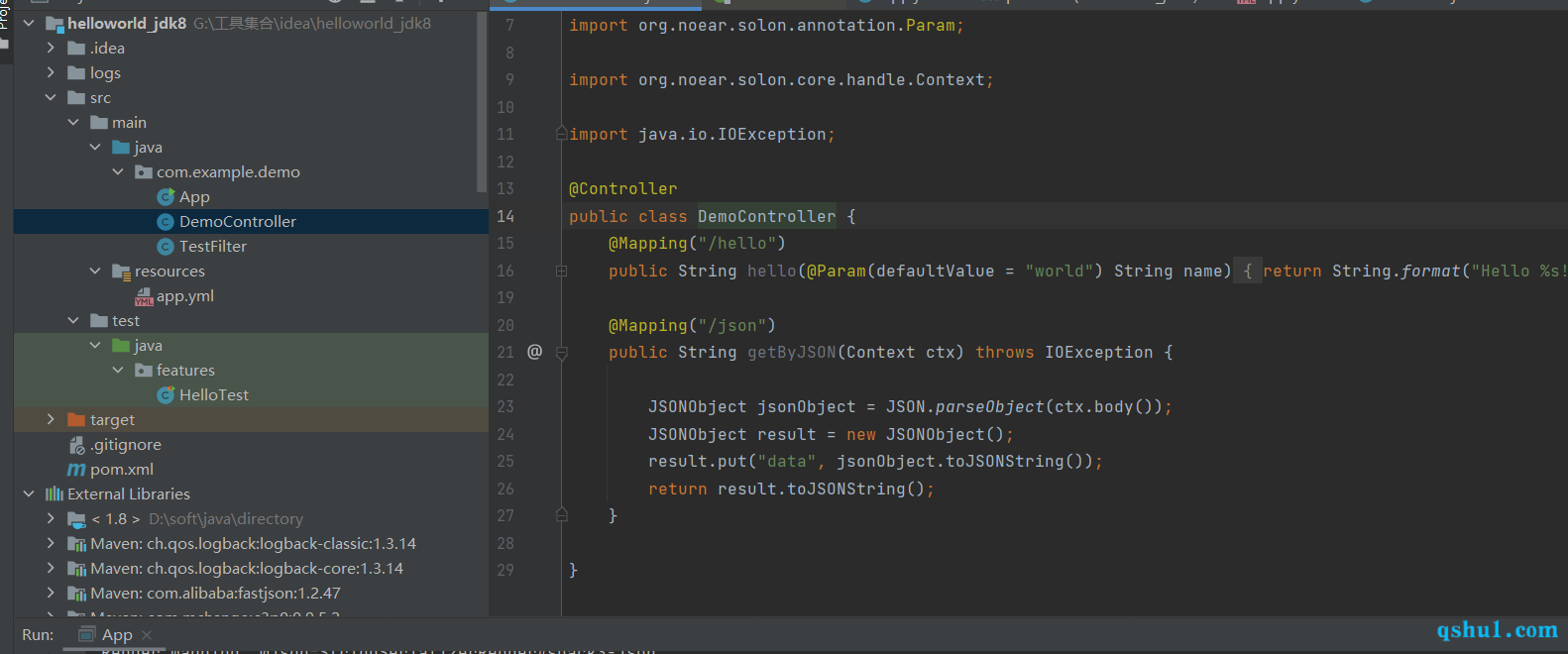Image resolution: width=1568 pixels, height=654 pixels.
Task: Click the .gitignore file icon
Action: pyautogui.click(x=76, y=445)
